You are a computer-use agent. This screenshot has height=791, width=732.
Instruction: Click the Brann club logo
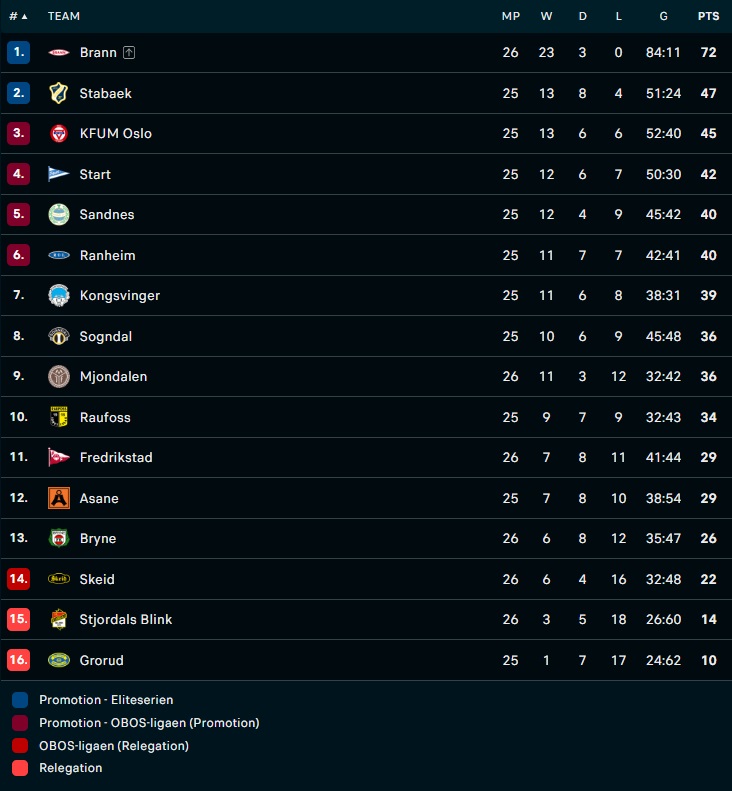click(x=59, y=53)
